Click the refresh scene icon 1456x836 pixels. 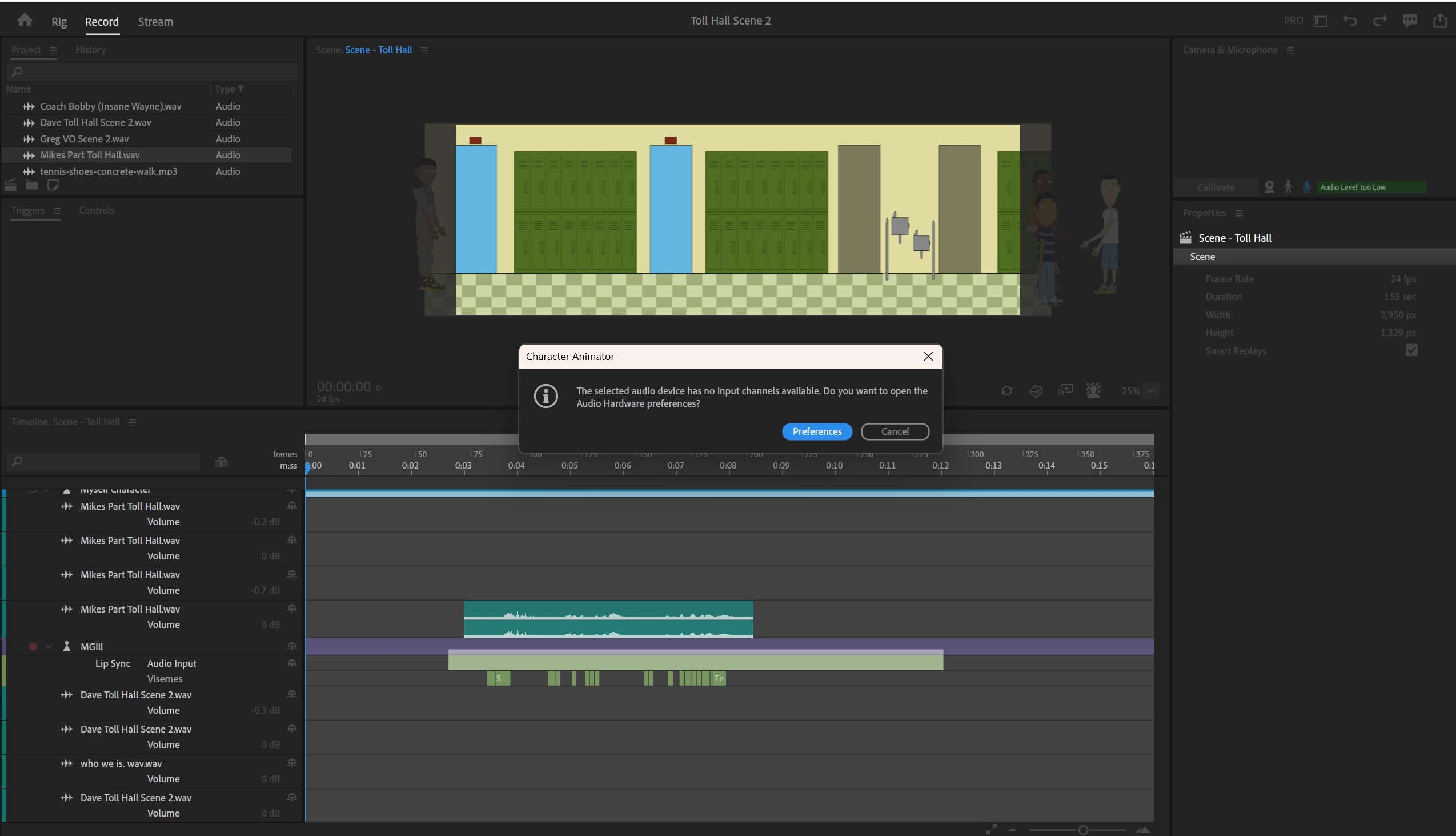(1006, 391)
